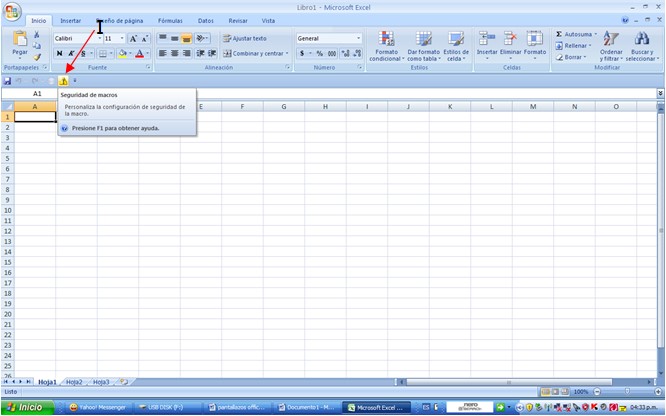Image resolution: width=666 pixels, height=416 pixels.
Task: Open the Office button menu
Action: tap(12, 11)
